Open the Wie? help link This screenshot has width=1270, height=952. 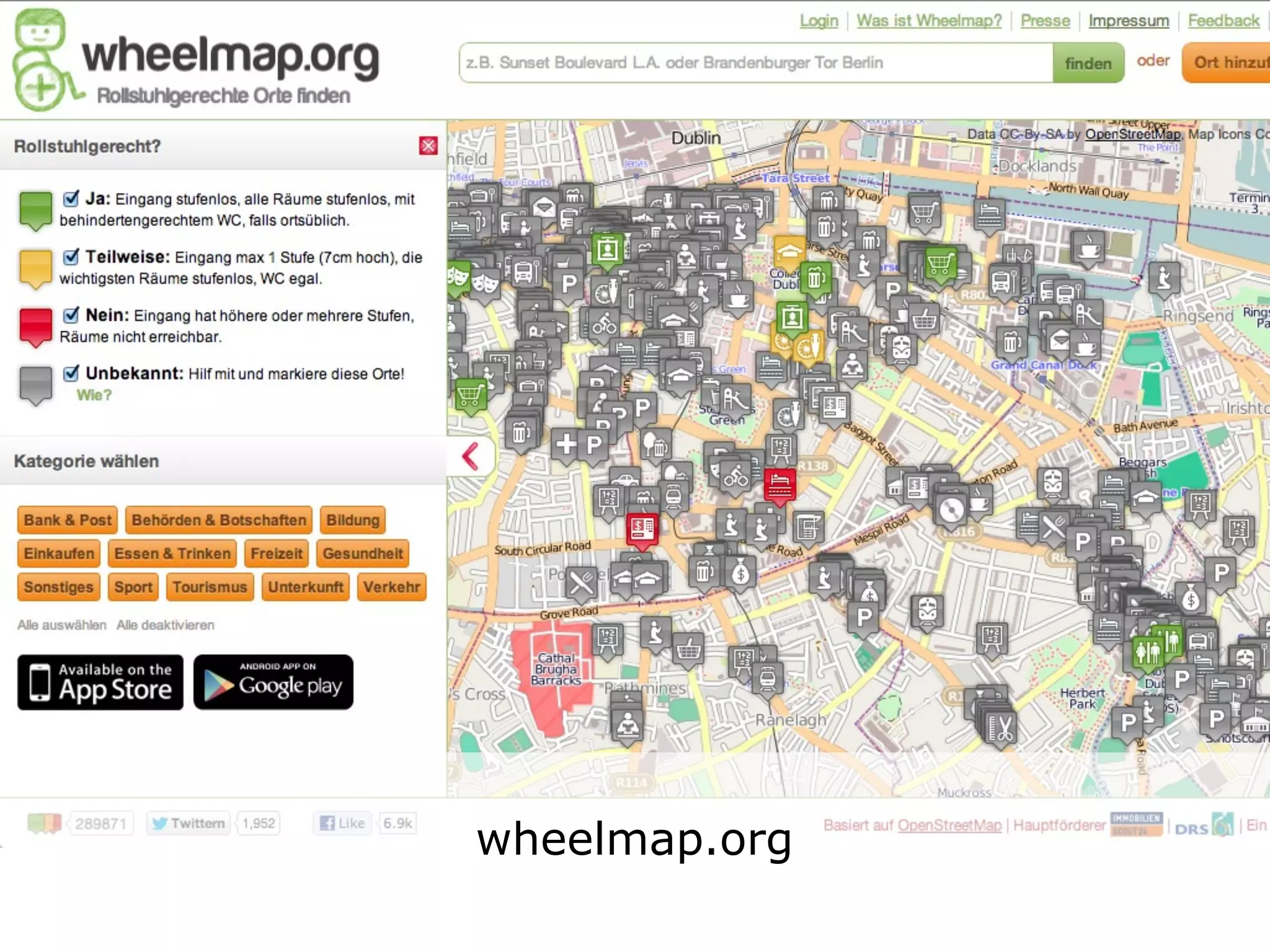tap(94, 395)
